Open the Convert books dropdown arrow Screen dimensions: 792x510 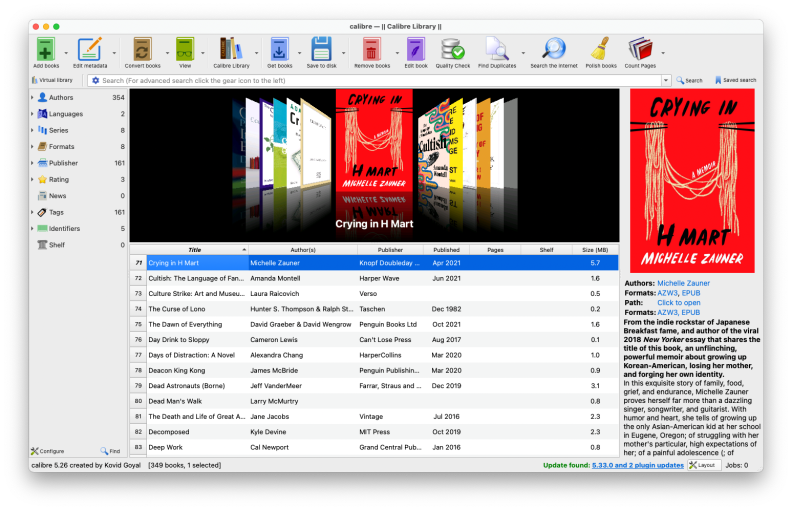(x=167, y=53)
